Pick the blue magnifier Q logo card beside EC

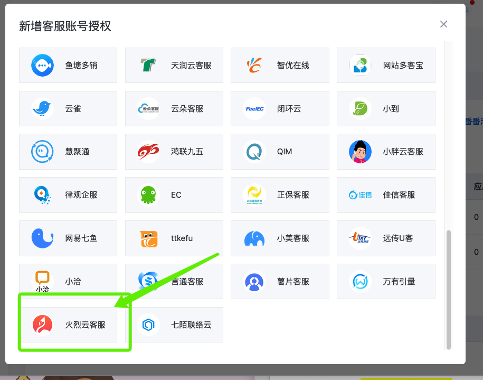tap(68, 195)
